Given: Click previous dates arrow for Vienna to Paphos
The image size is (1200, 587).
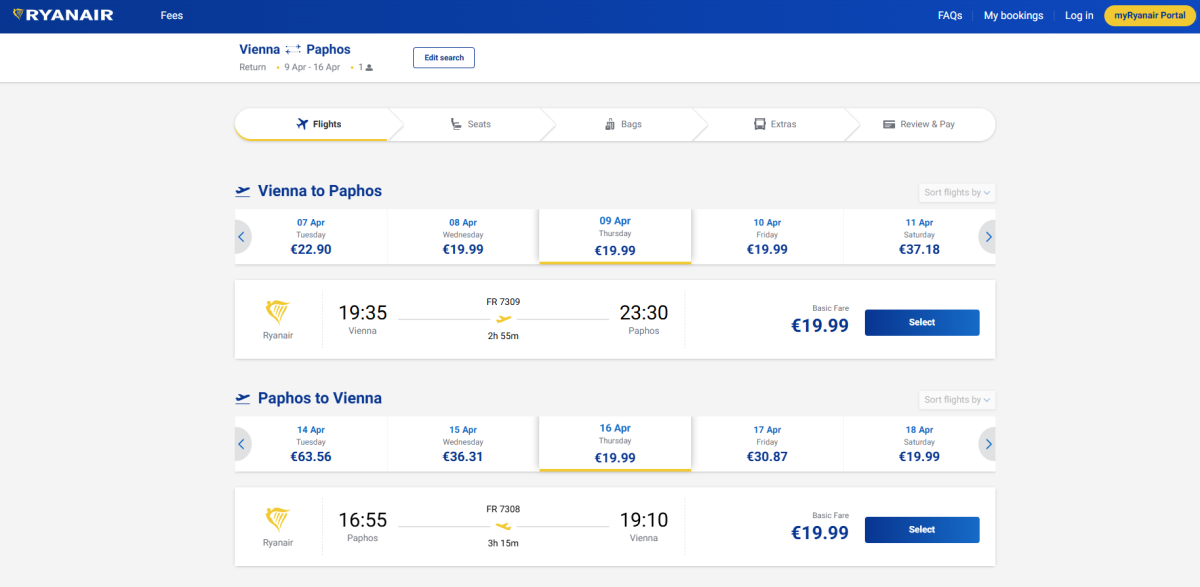Looking at the screenshot, I should [x=241, y=237].
